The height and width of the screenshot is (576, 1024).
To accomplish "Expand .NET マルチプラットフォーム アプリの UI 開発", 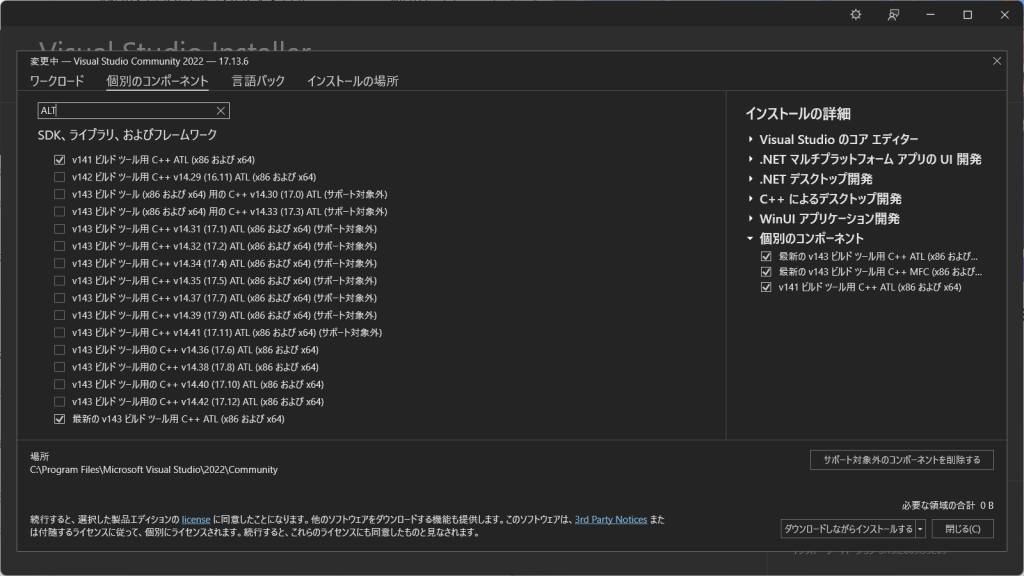I will (x=750, y=159).
